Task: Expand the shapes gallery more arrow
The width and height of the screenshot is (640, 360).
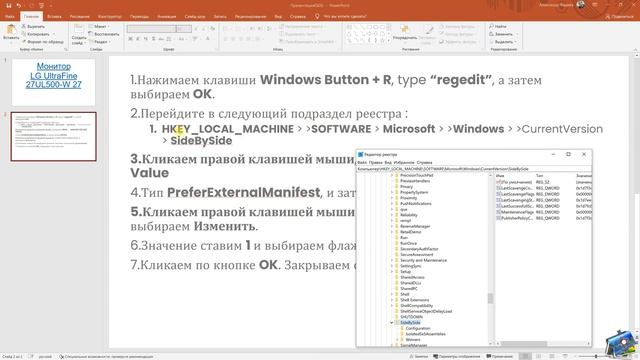Action: [388, 41]
